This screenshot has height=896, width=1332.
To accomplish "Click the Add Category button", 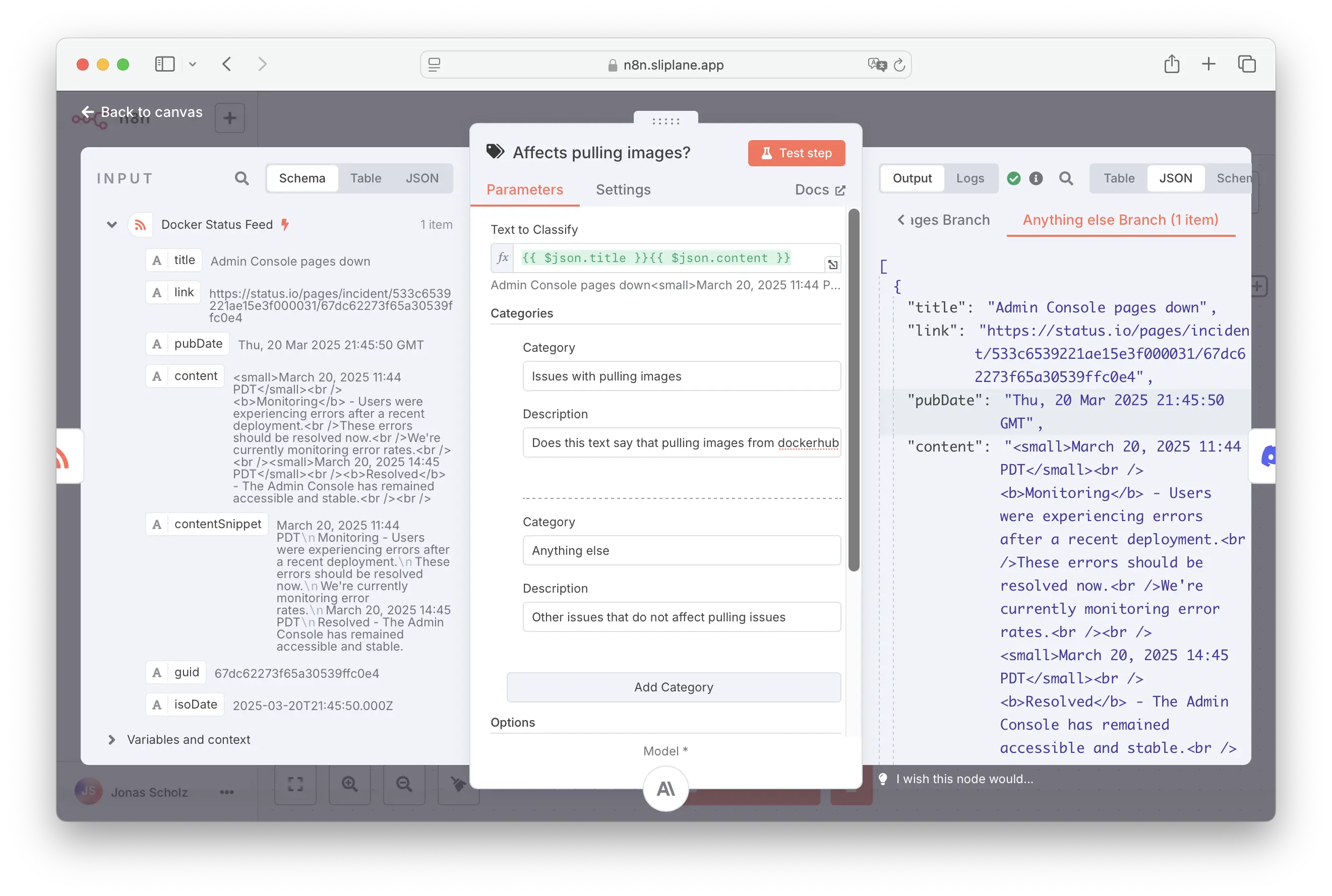I will click(674, 687).
